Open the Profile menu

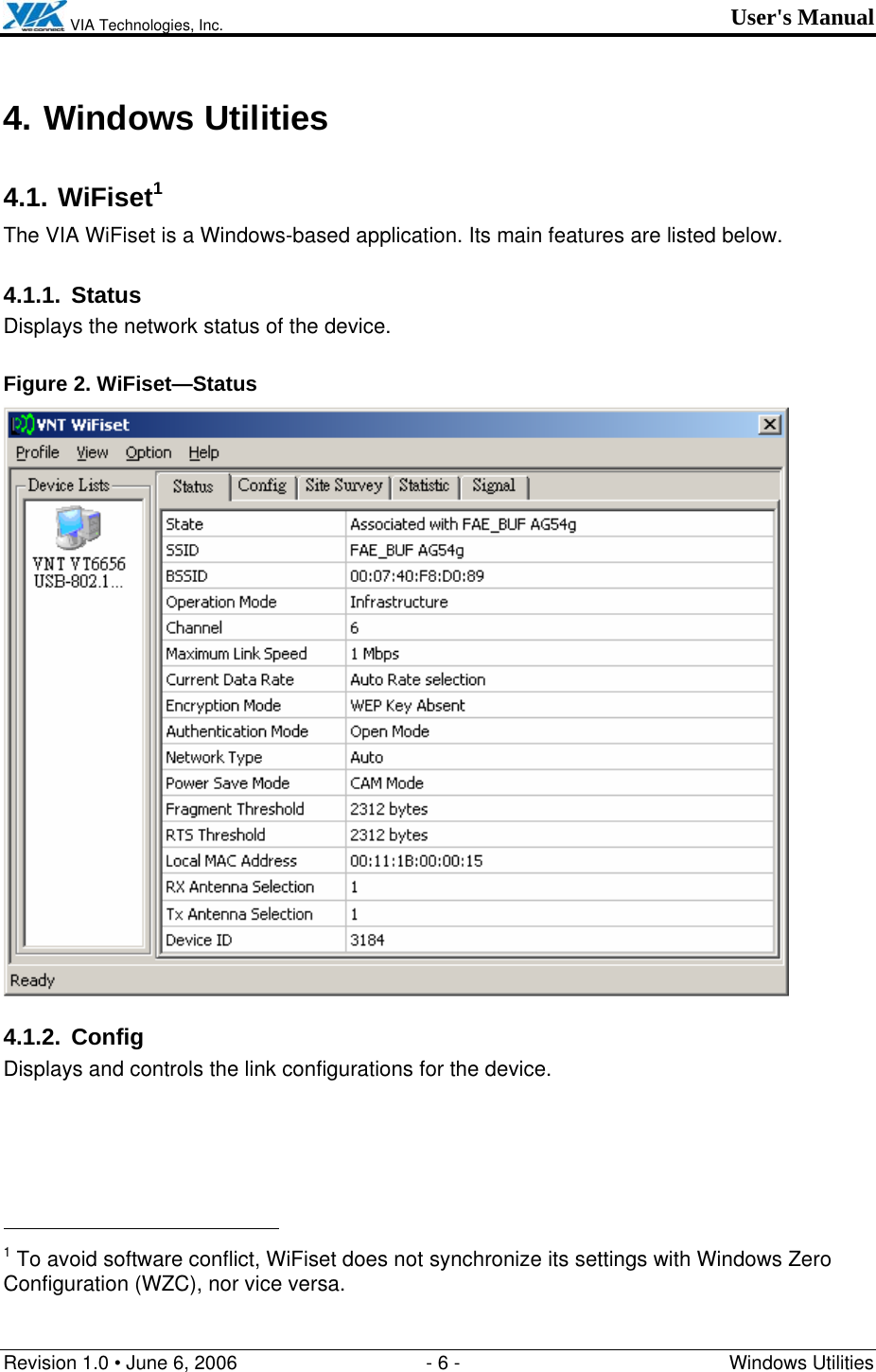[x=37, y=452]
